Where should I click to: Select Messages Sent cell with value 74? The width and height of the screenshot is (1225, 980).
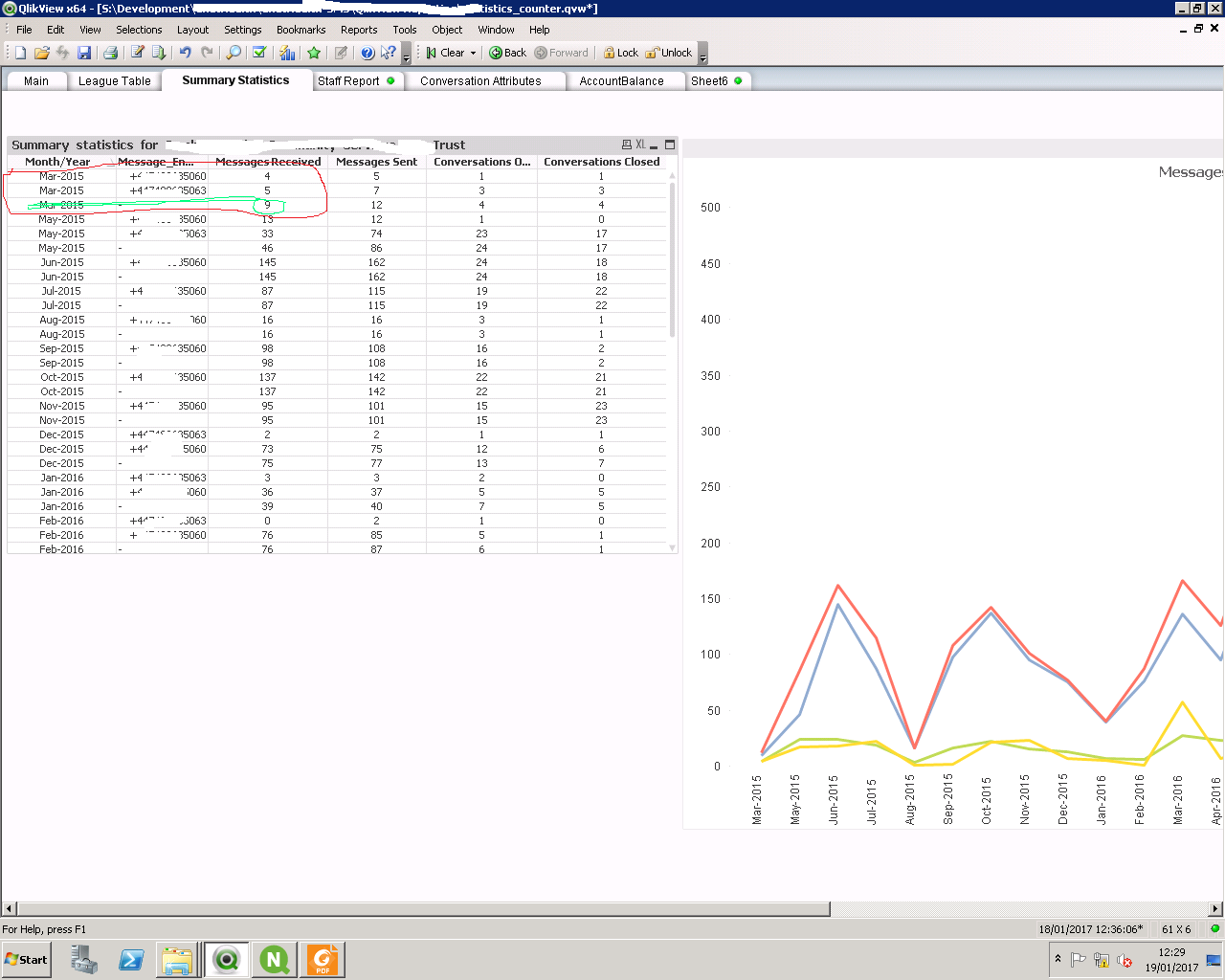[376, 234]
